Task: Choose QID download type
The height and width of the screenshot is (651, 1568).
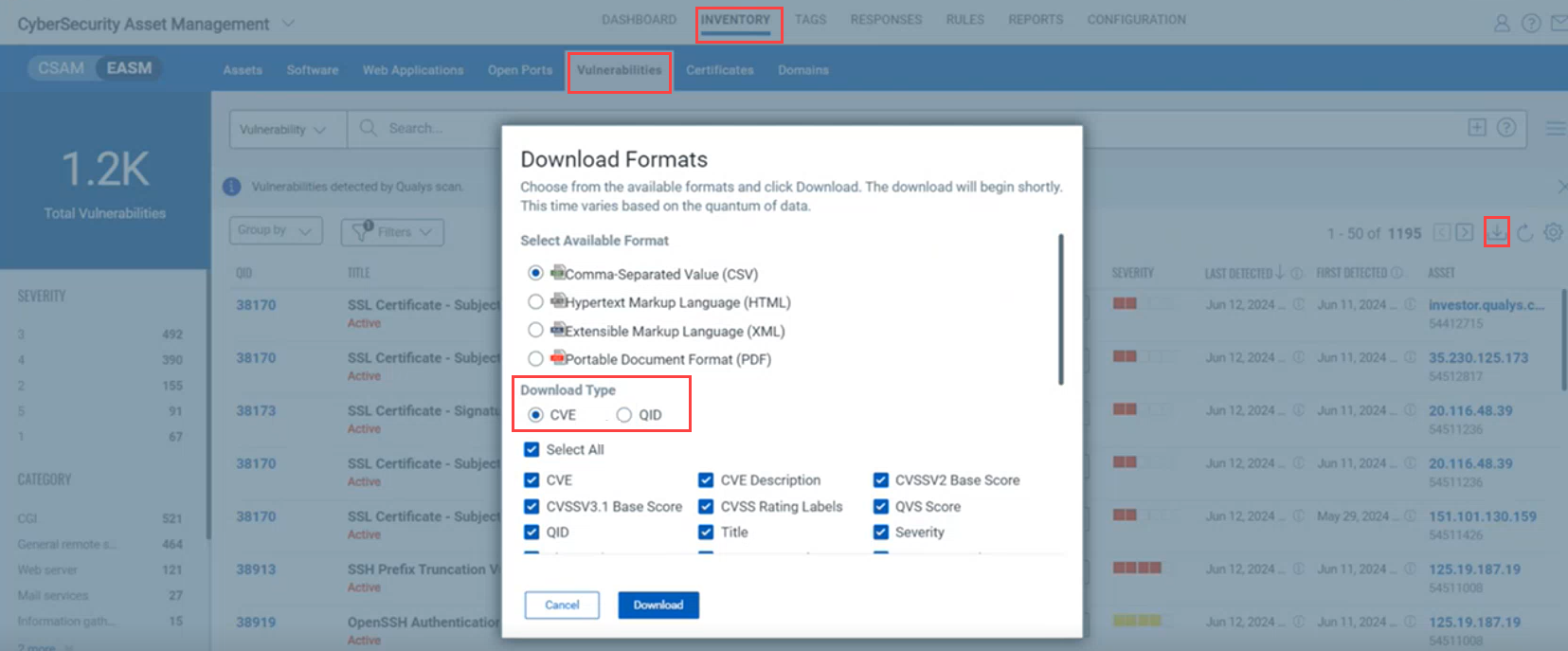Action: 623,415
